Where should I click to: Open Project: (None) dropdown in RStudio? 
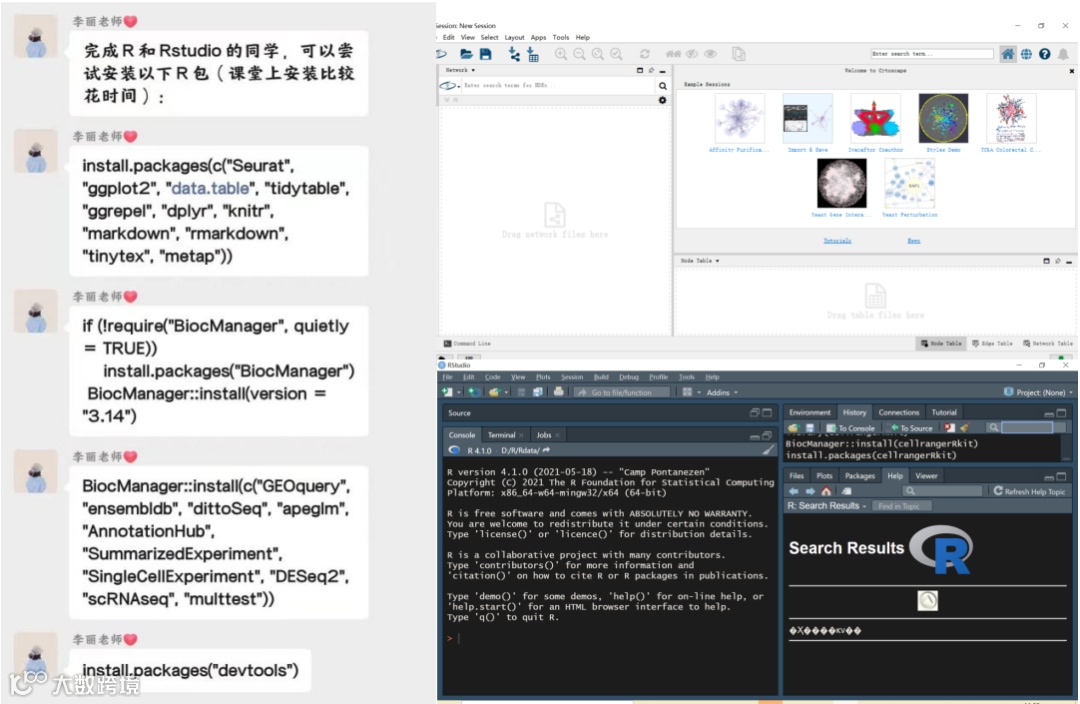point(1039,392)
